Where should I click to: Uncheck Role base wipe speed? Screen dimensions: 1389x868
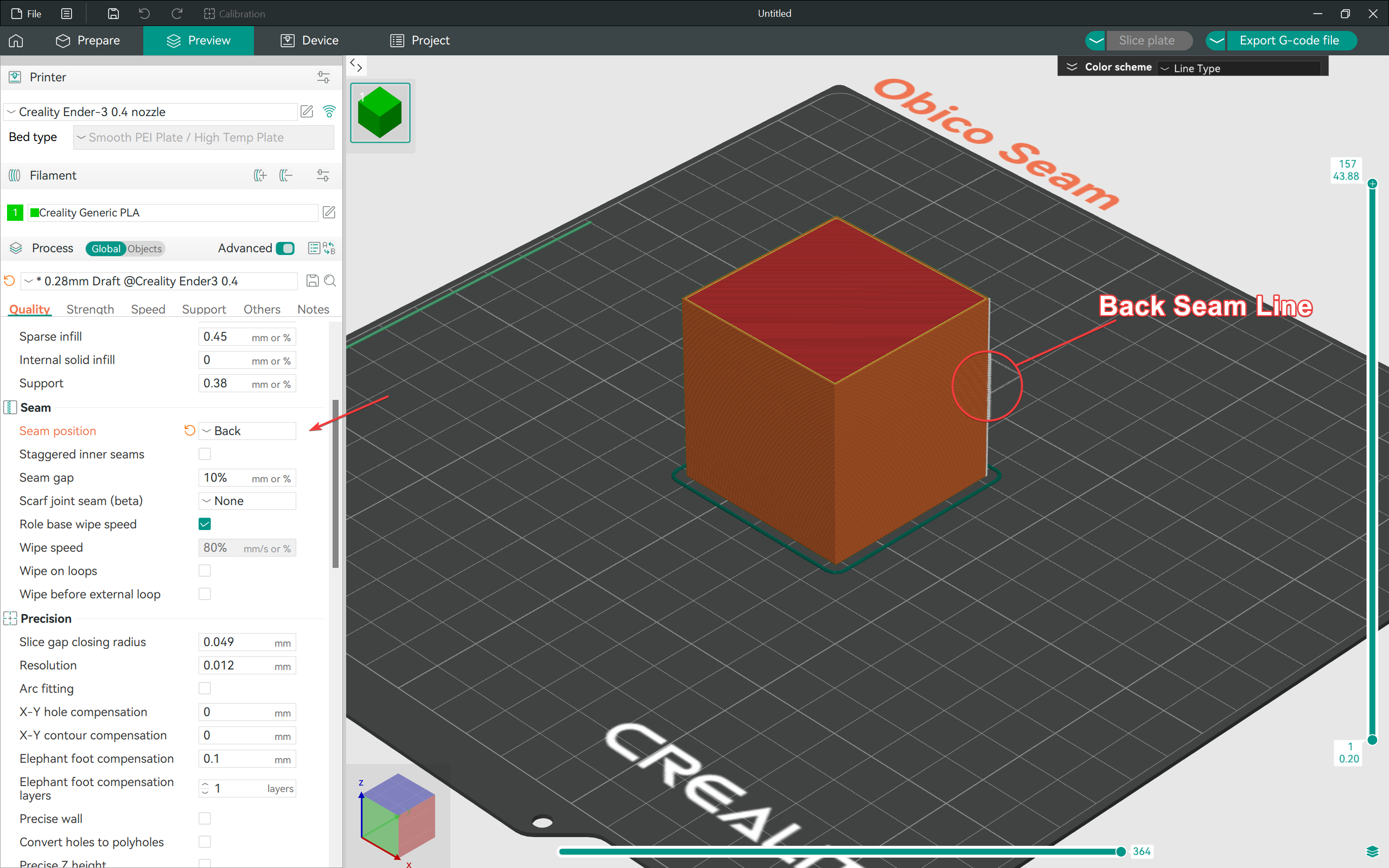205,524
